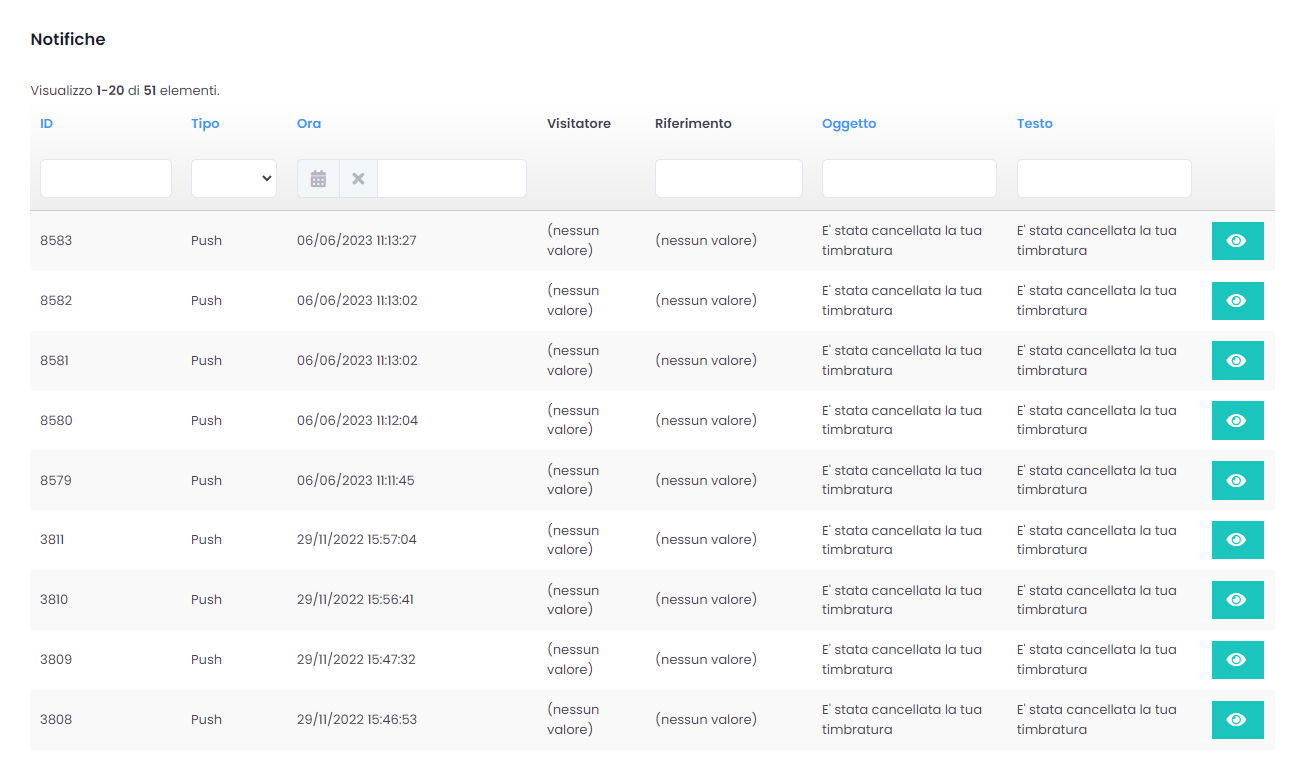Click the eye icon for notification 8581
The width and height of the screenshot is (1307, 759).
click(1237, 361)
